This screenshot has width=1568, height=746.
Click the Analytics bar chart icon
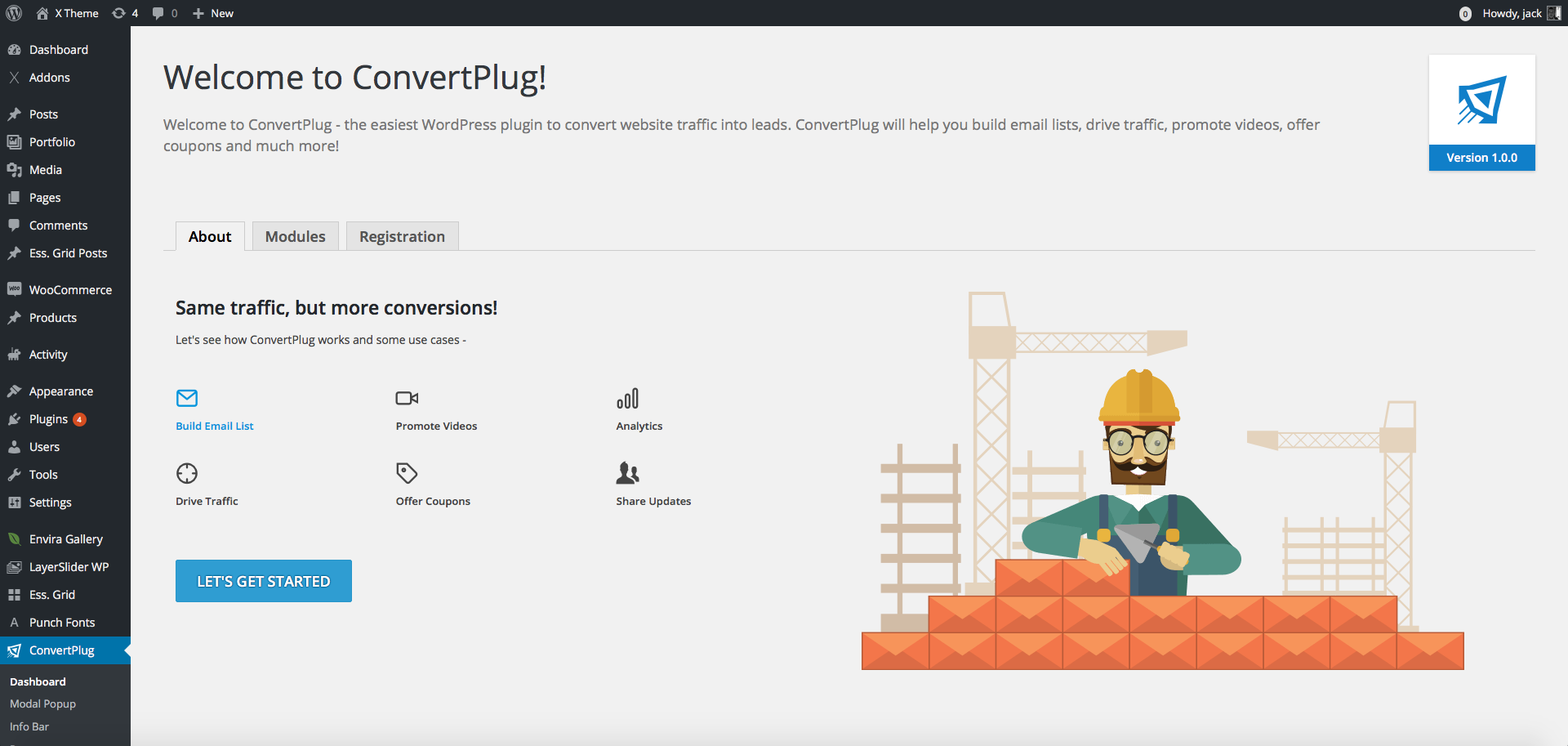pyautogui.click(x=627, y=398)
